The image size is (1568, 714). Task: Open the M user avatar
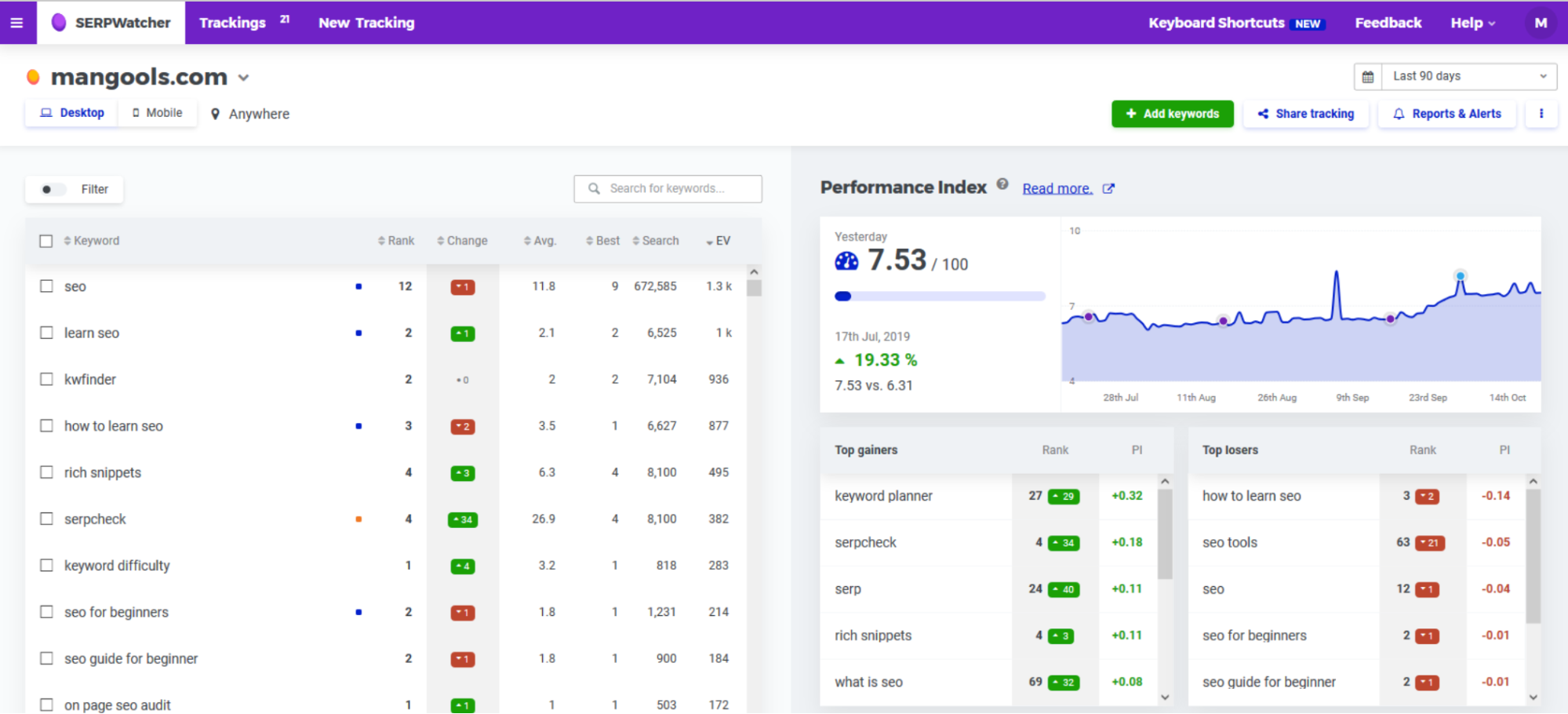1541,23
